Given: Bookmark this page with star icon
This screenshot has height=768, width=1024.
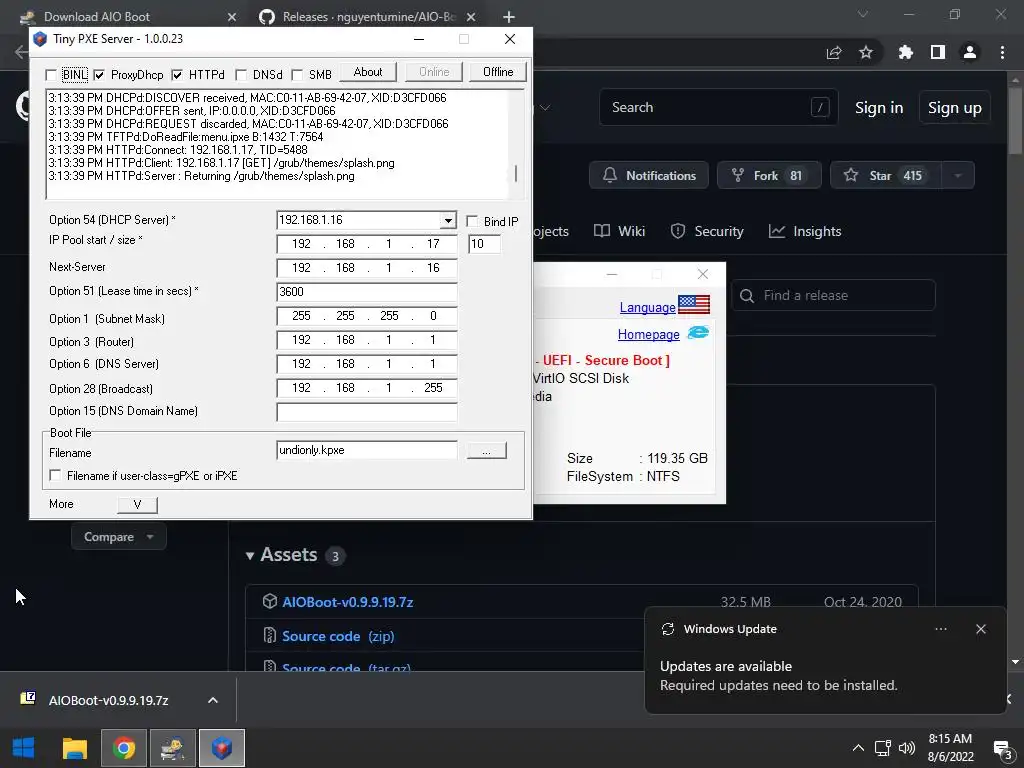Looking at the screenshot, I should tap(866, 52).
